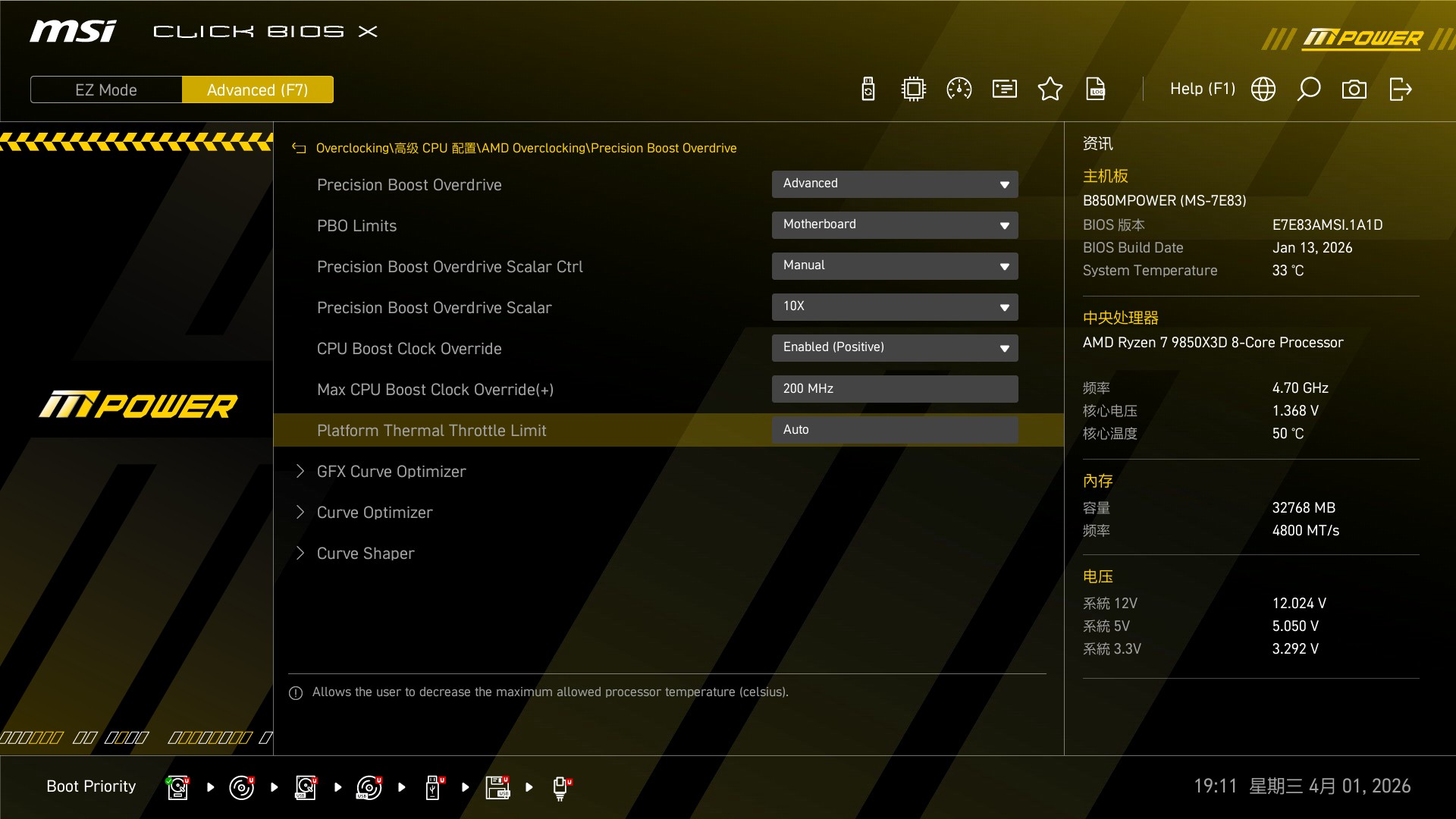1456x819 pixels.
Task: Expand the GFX Curve Optimizer submenu
Action: point(391,472)
